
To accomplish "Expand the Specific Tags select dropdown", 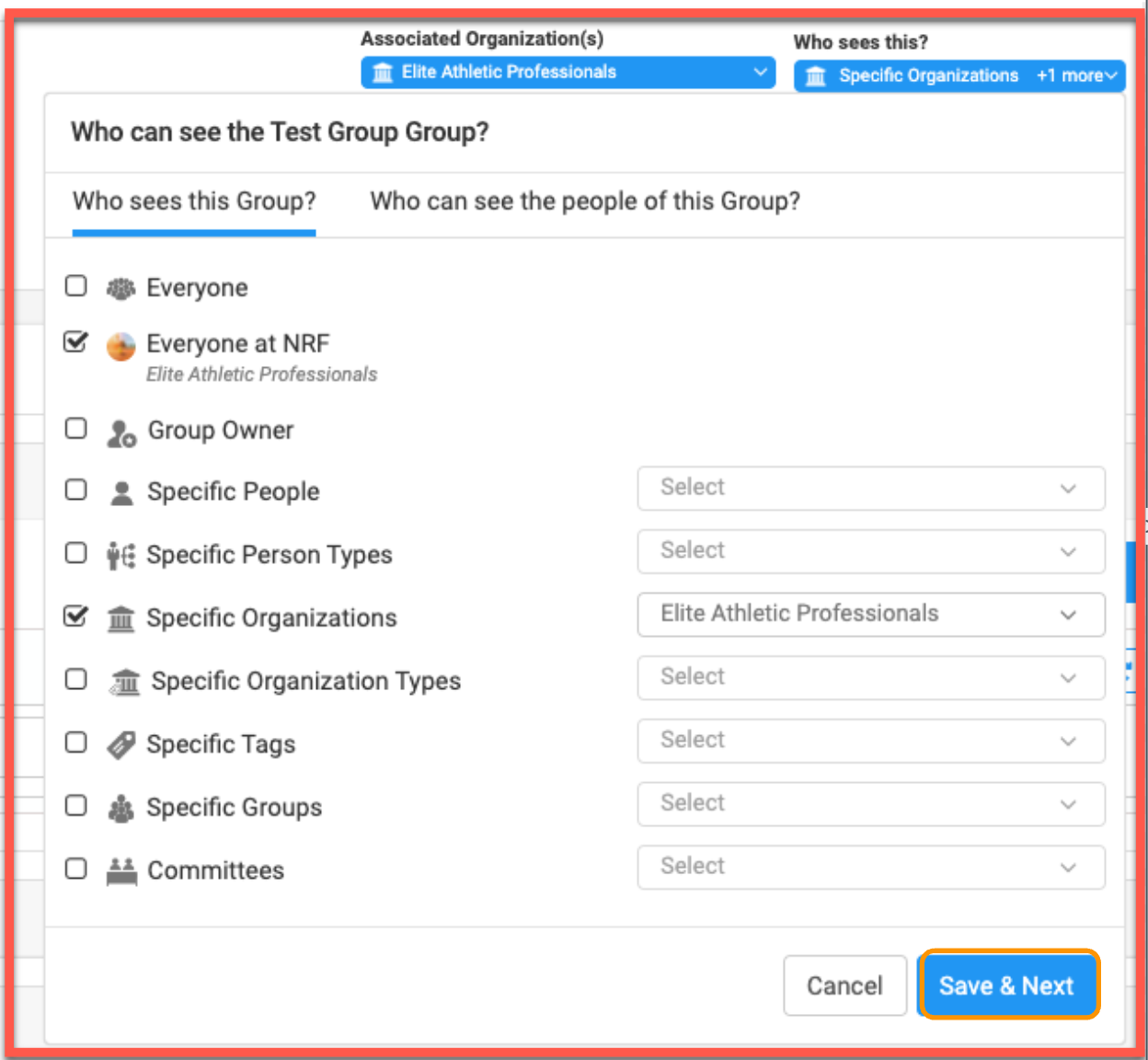I will point(871,741).
